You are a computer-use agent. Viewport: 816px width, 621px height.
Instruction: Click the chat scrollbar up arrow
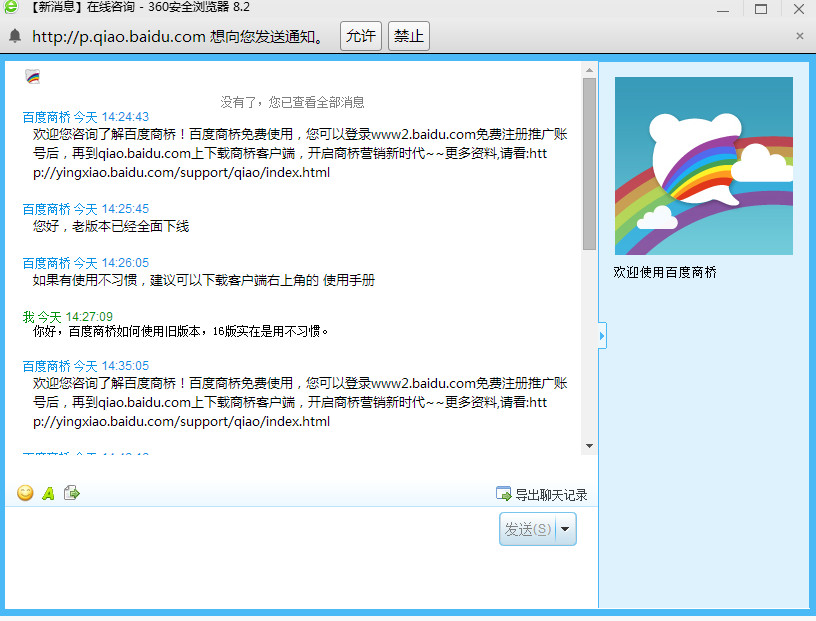coord(589,70)
